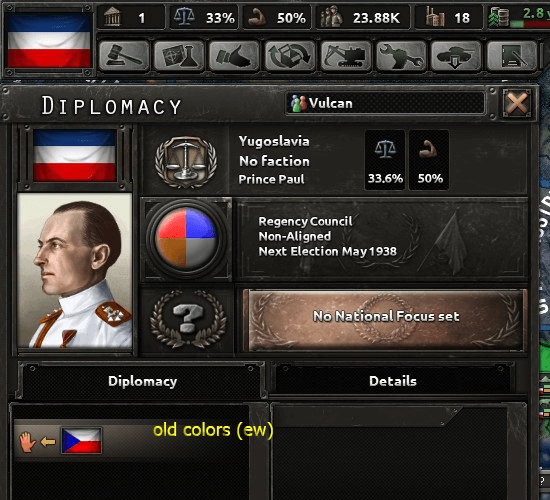Click the party popularity pie chart

click(x=186, y=239)
